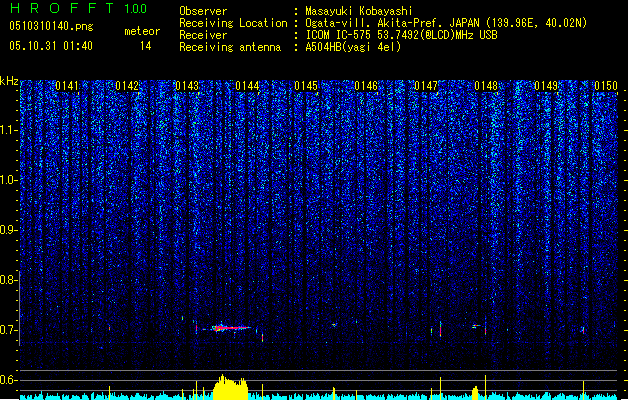Click the 'Receiving antenna' label
The width and height of the screenshot is (629, 400).
(230, 47)
